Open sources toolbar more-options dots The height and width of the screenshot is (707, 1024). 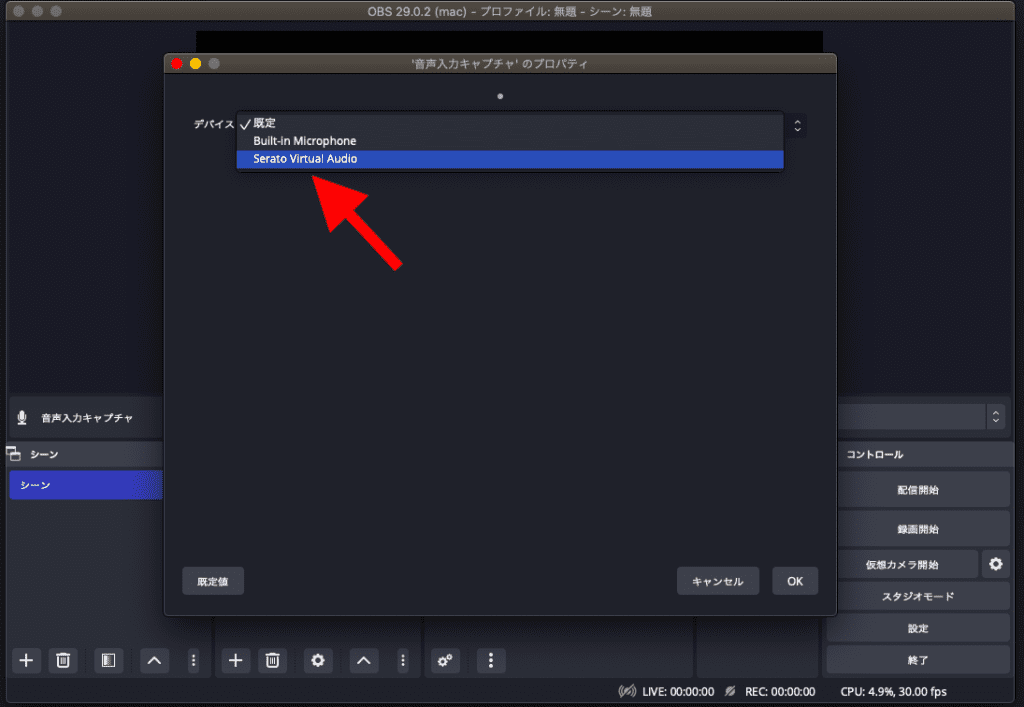tap(403, 661)
